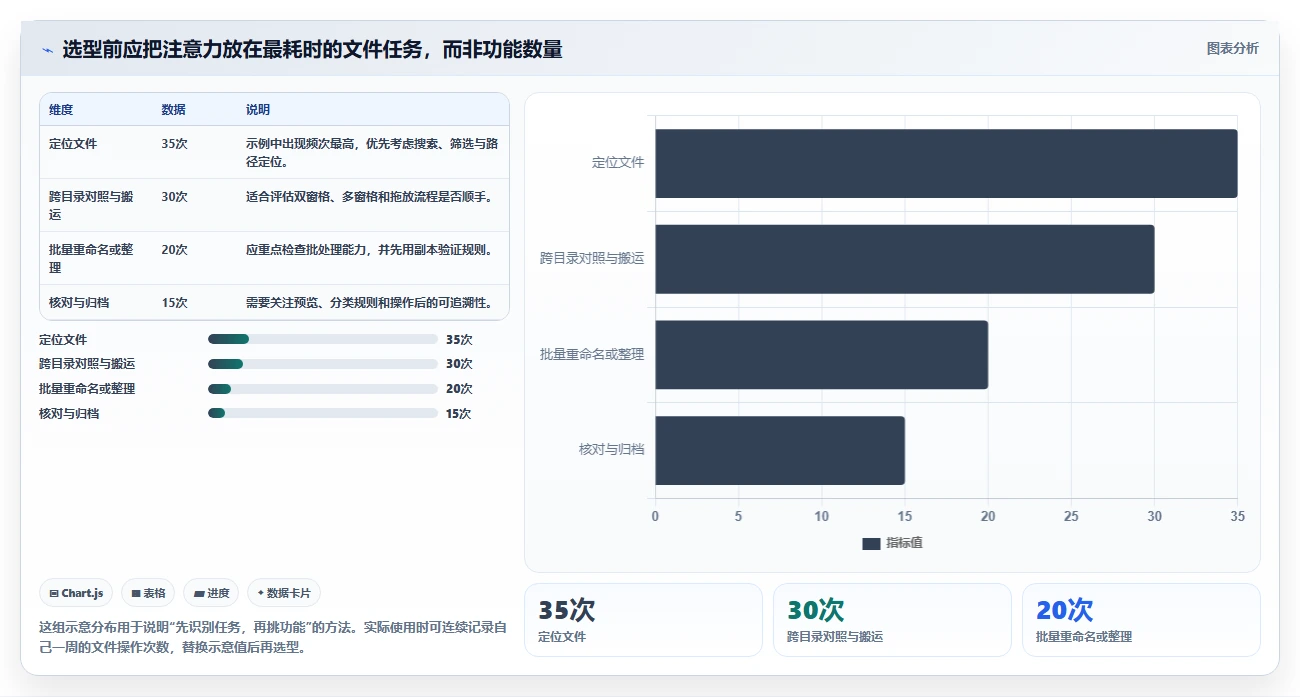Click the 跨目录对照与搬运 y-axis label in the chart

pyautogui.click(x=592, y=258)
